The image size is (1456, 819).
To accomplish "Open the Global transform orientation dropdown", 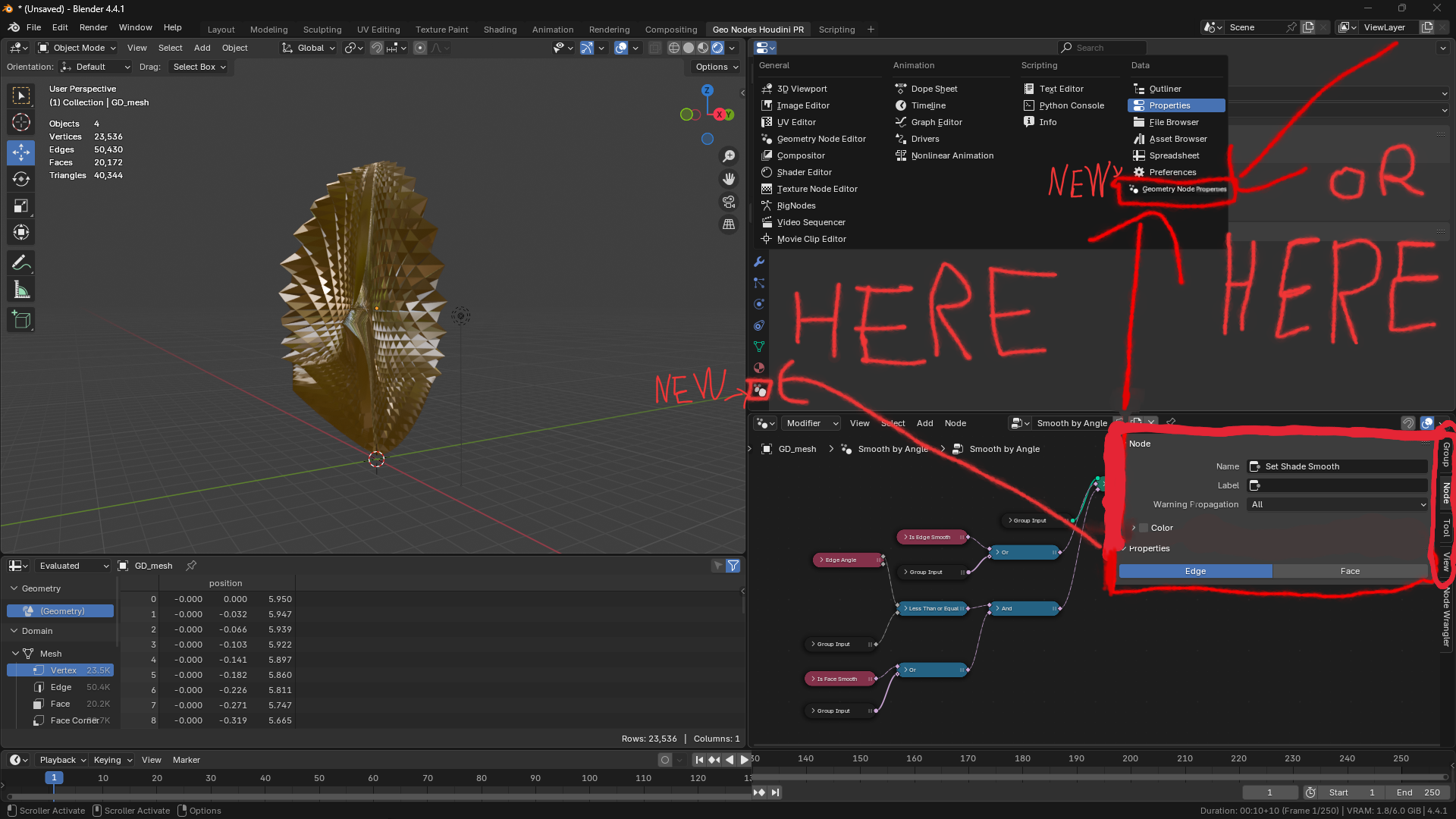I will pyautogui.click(x=308, y=48).
